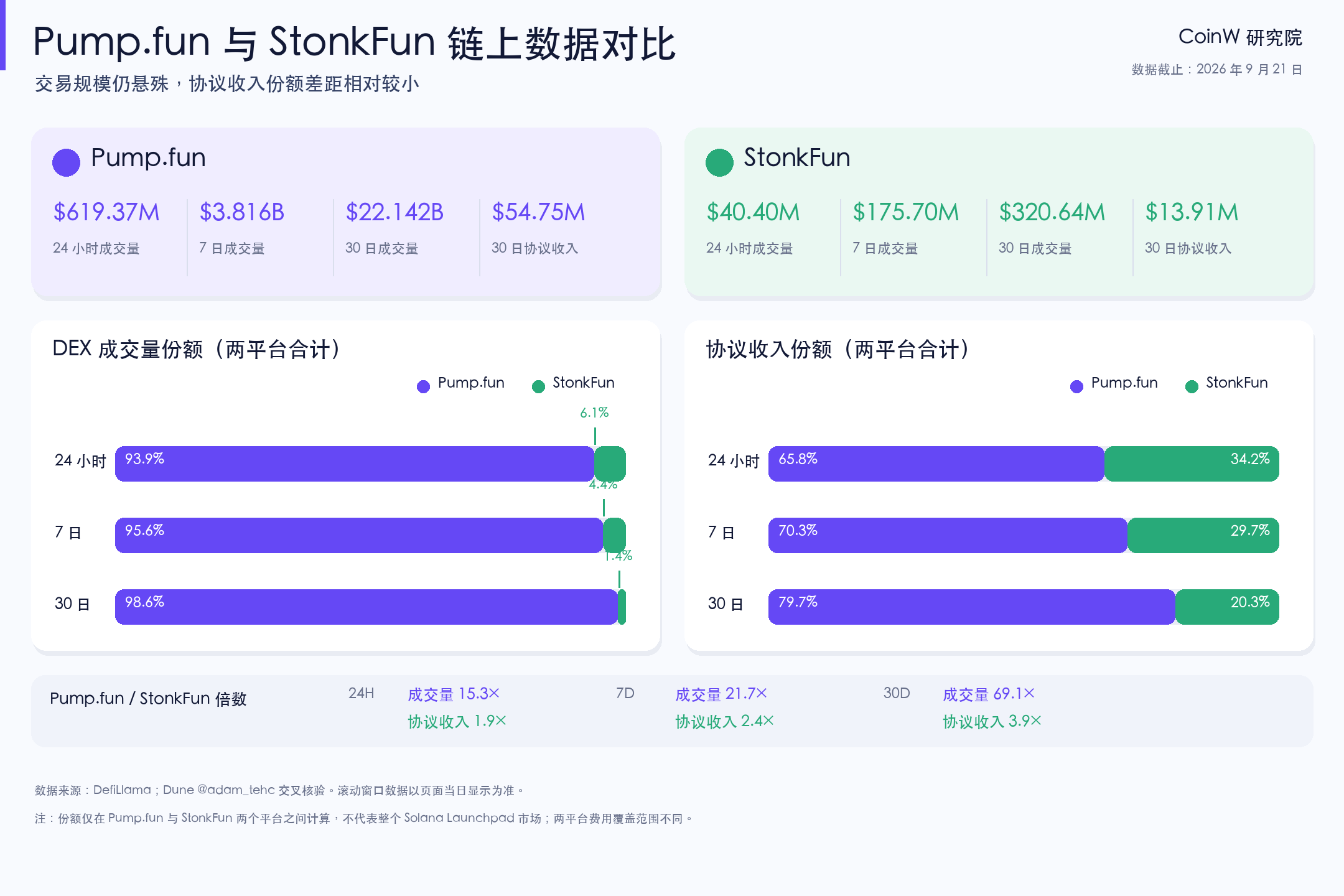This screenshot has width=1344, height=896.
Task: Select the green StonkFun legend dot in 协议收入份额 chart
Action: pos(1192,386)
